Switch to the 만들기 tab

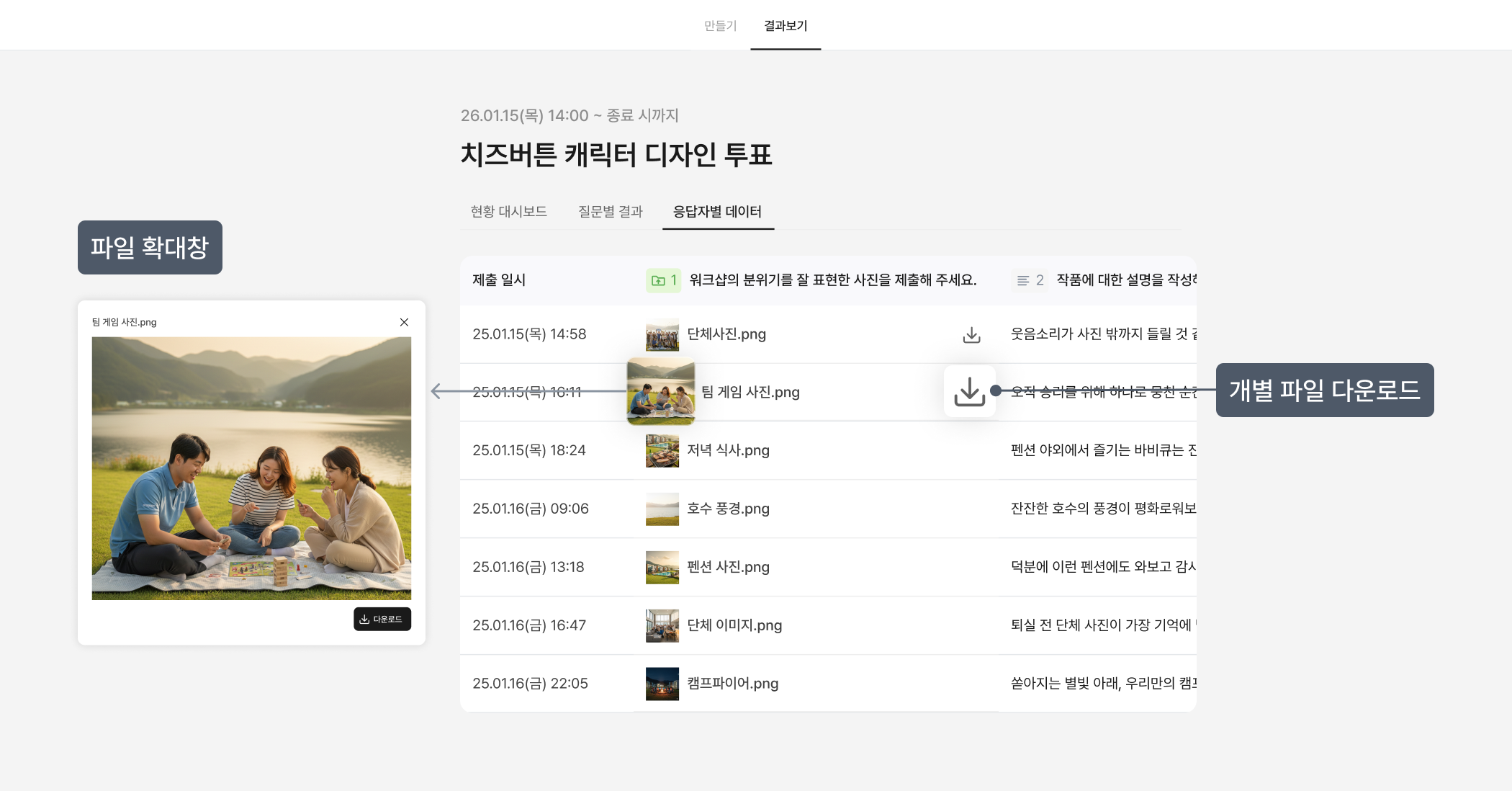pos(720,26)
